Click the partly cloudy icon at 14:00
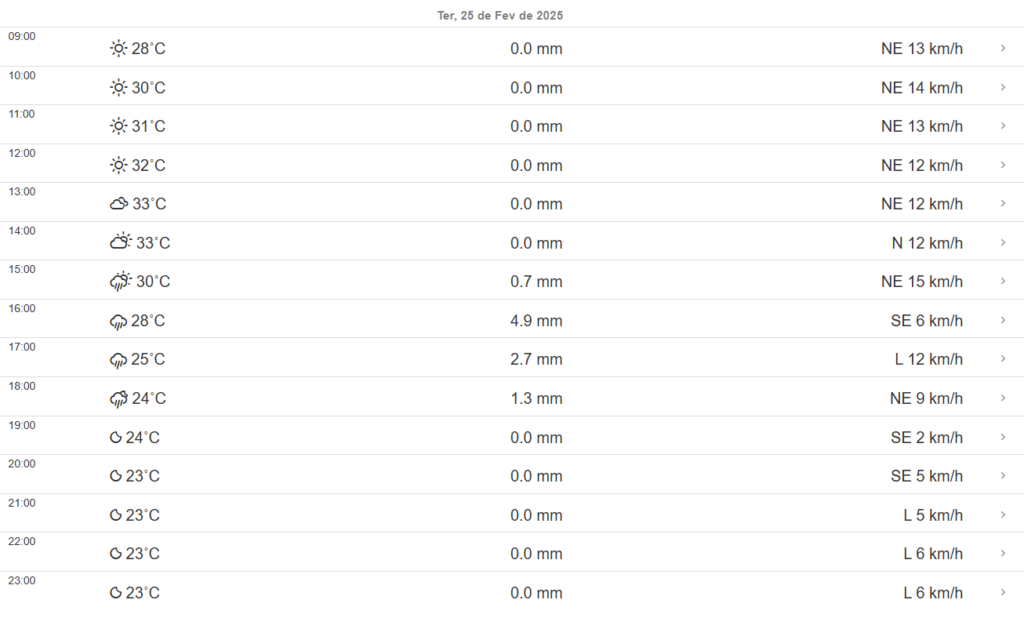Viewport: 1024px width, 618px height. [121, 243]
